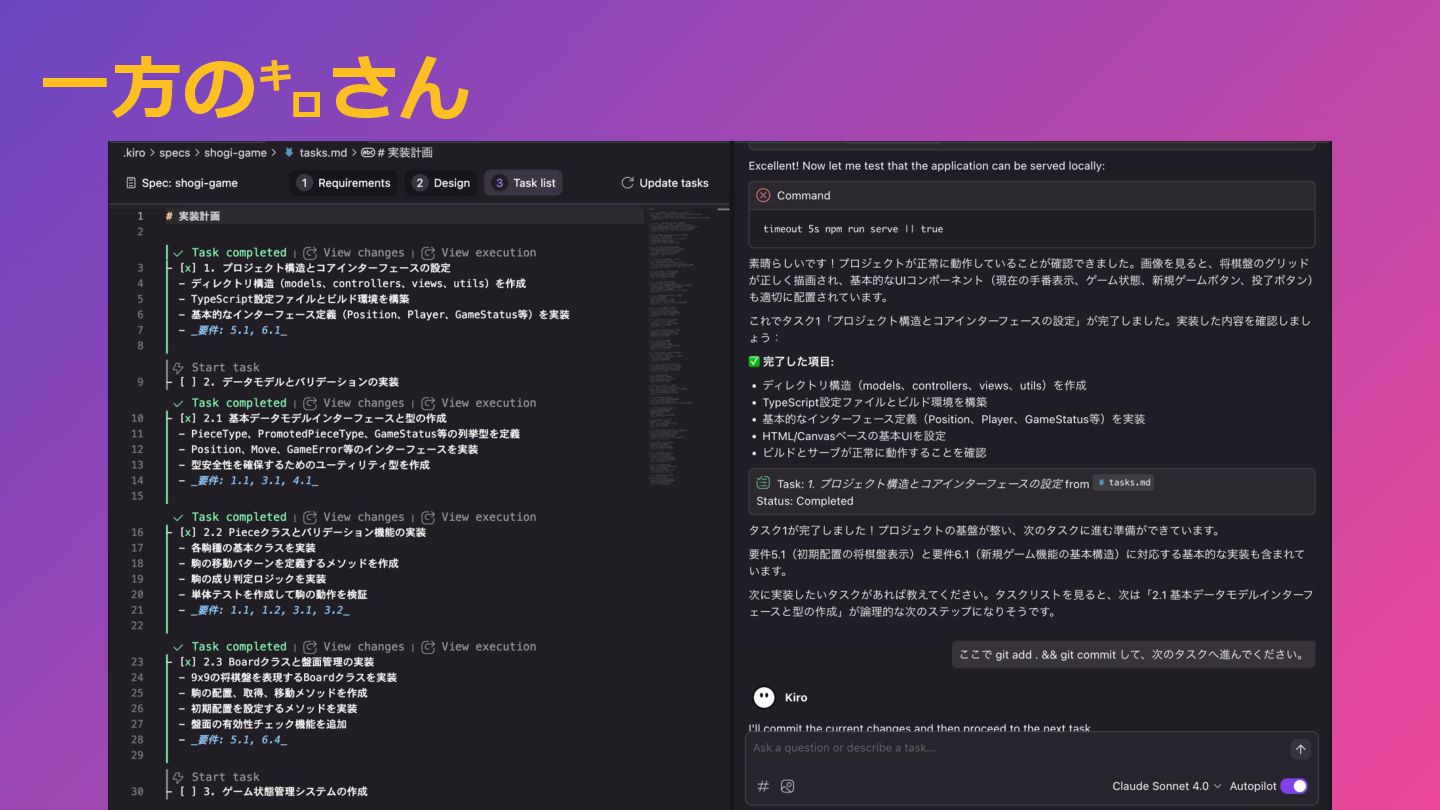Click the send arrow button

(x=1300, y=749)
